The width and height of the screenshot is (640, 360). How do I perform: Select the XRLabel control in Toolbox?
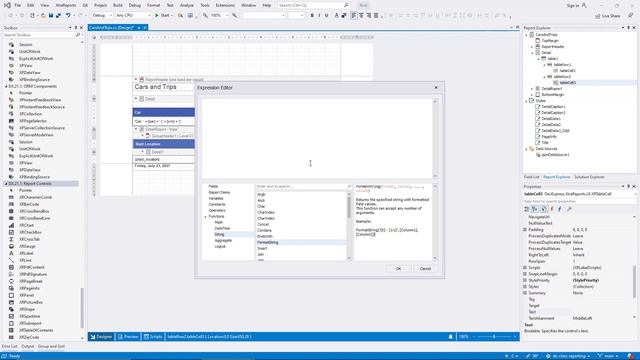(26, 253)
